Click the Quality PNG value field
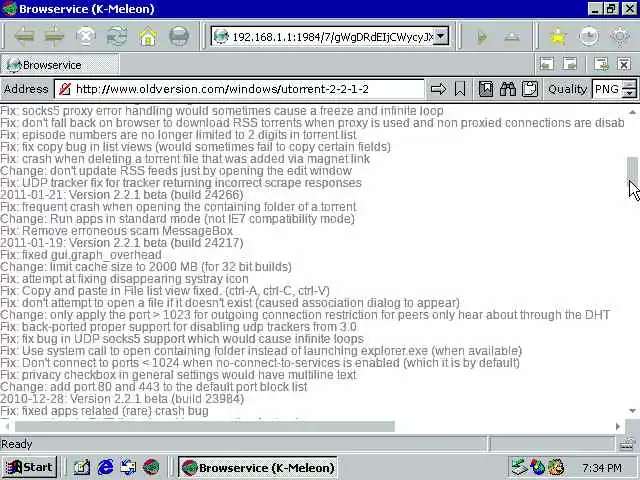This screenshot has height=480, width=640. [608, 89]
